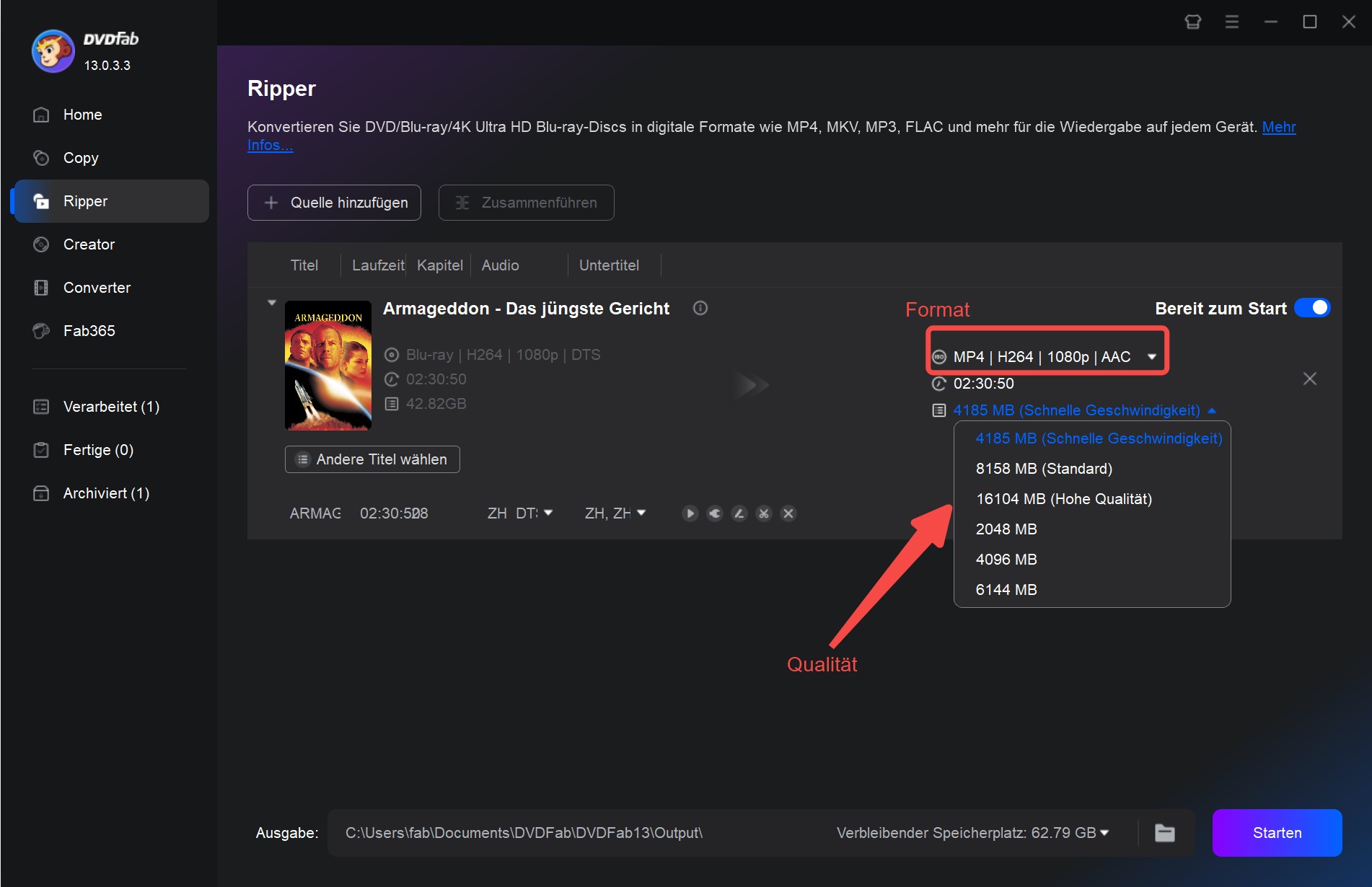Show the Verarbeitet (1) task list
The image size is (1372, 887).
(110, 407)
